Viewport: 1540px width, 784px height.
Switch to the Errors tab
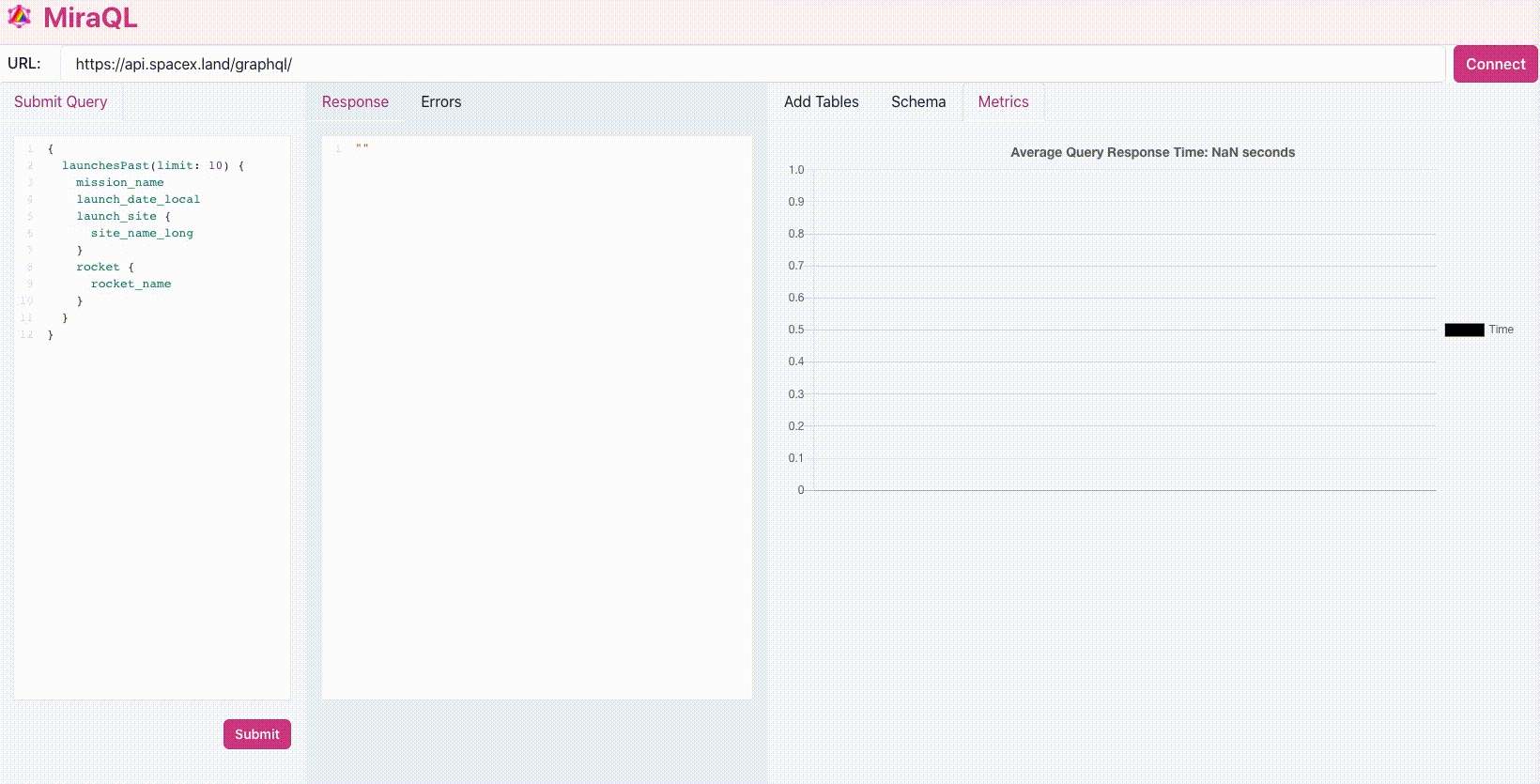[x=440, y=101]
